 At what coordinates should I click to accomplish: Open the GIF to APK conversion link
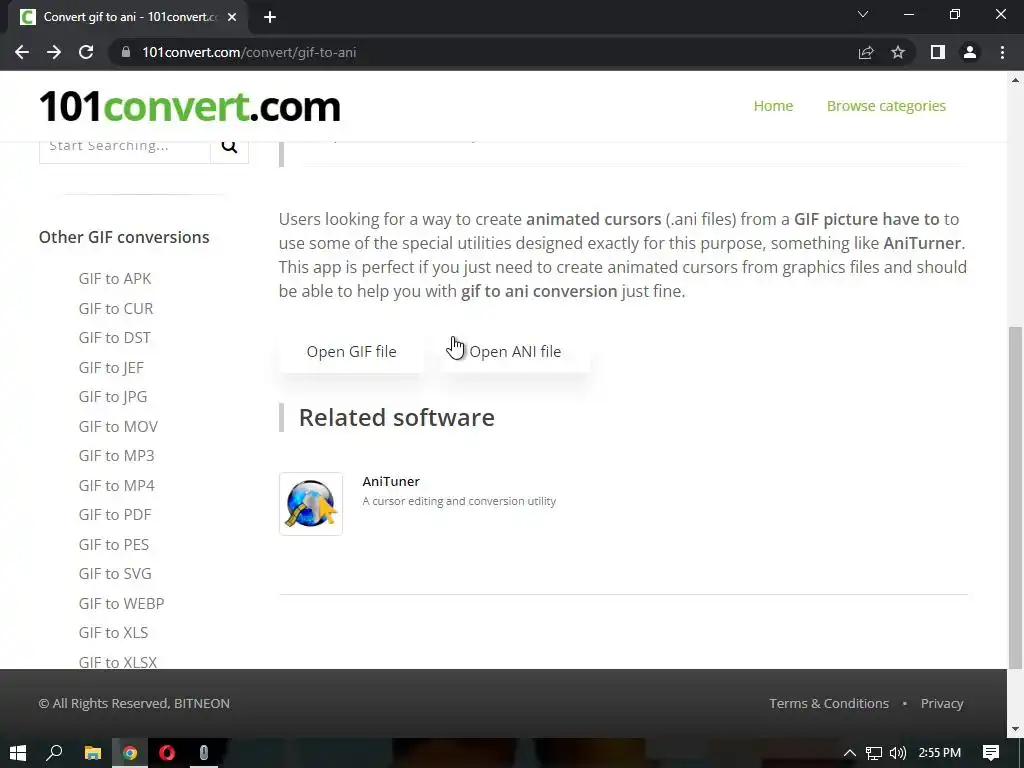point(115,279)
